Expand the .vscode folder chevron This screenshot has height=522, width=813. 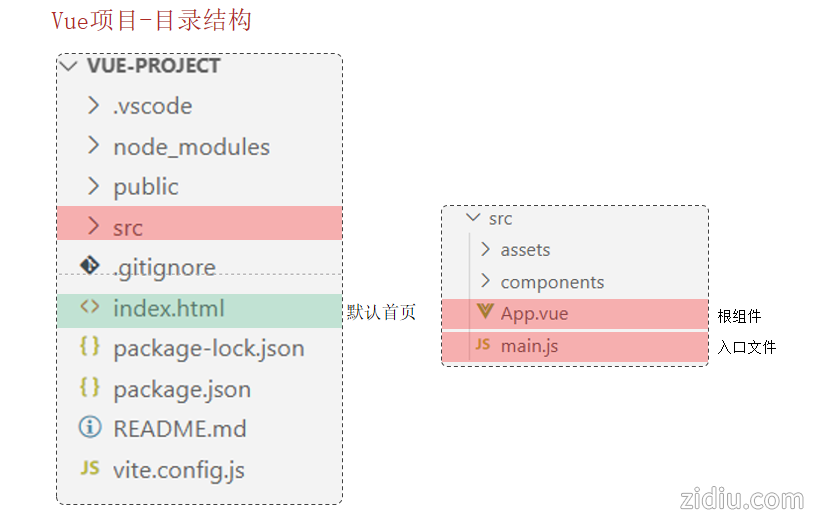(93, 105)
